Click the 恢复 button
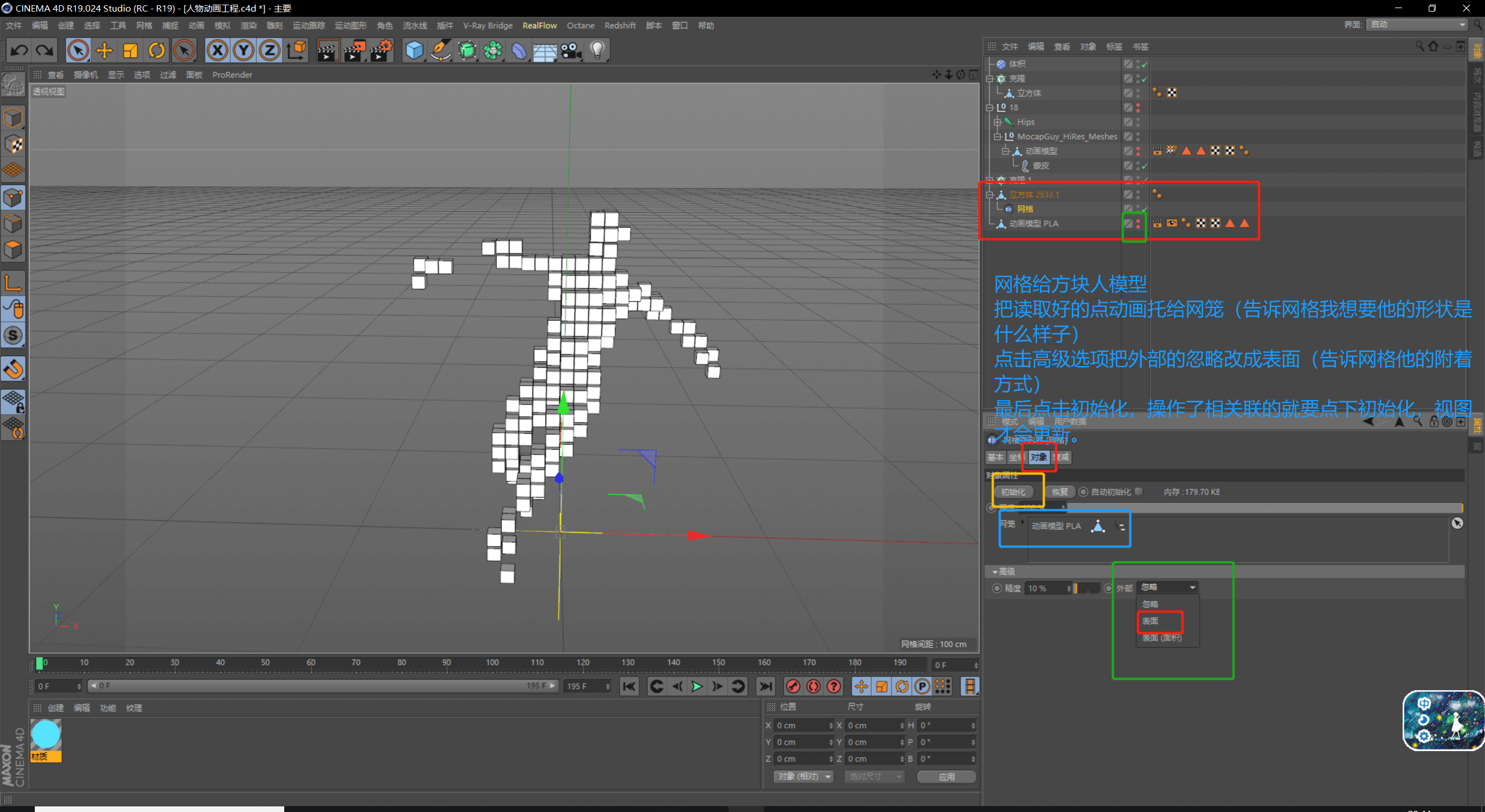The height and width of the screenshot is (812, 1485). coord(1060,492)
